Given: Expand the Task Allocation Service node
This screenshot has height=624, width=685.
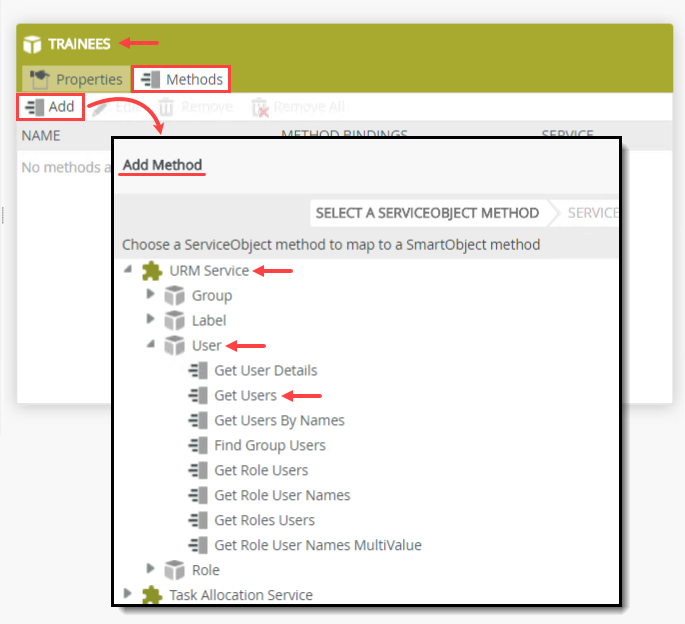Looking at the screenshot, I should coord(128,593).
